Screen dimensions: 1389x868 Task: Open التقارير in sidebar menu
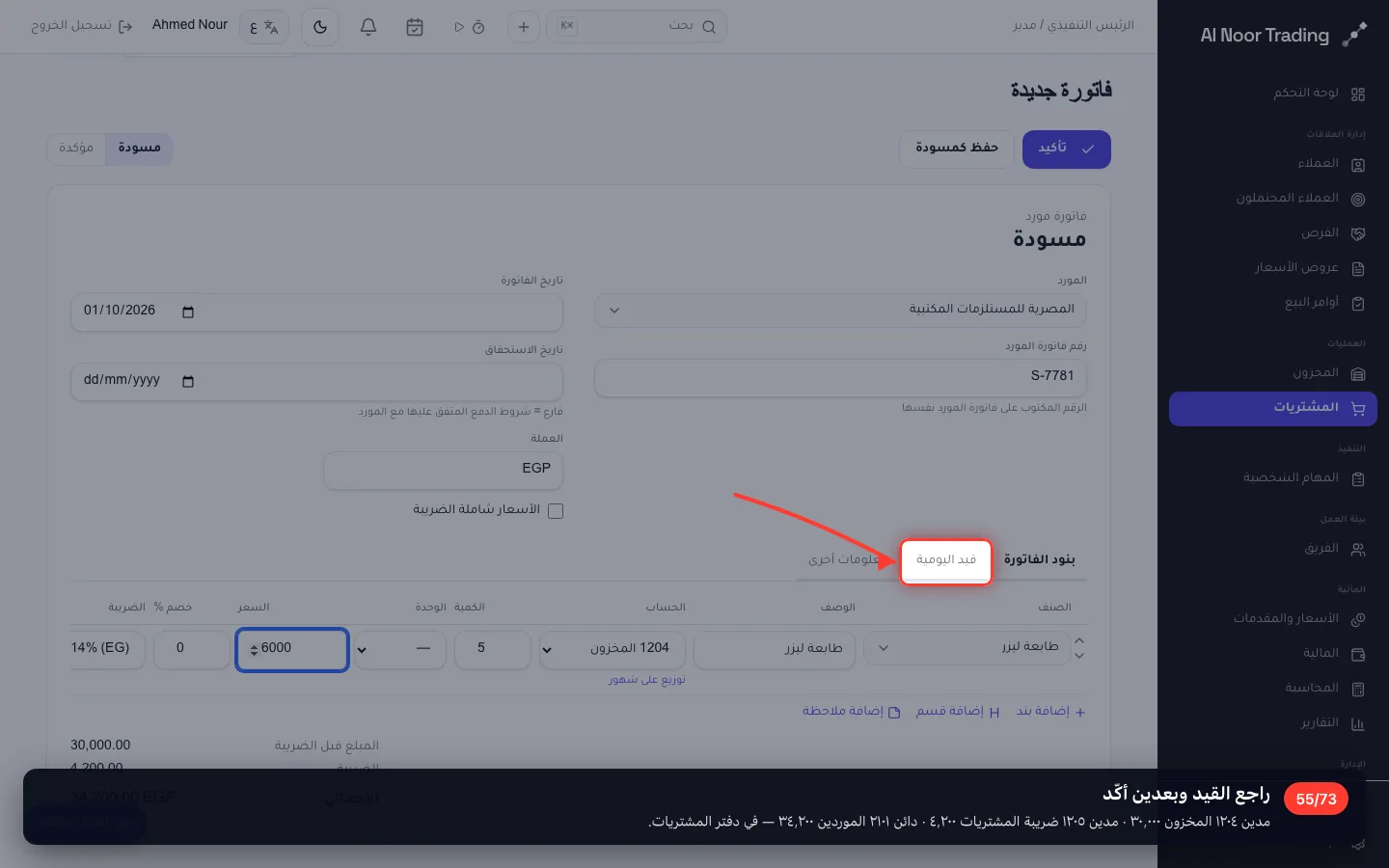pyautogui.click(x=1273, y=723)
